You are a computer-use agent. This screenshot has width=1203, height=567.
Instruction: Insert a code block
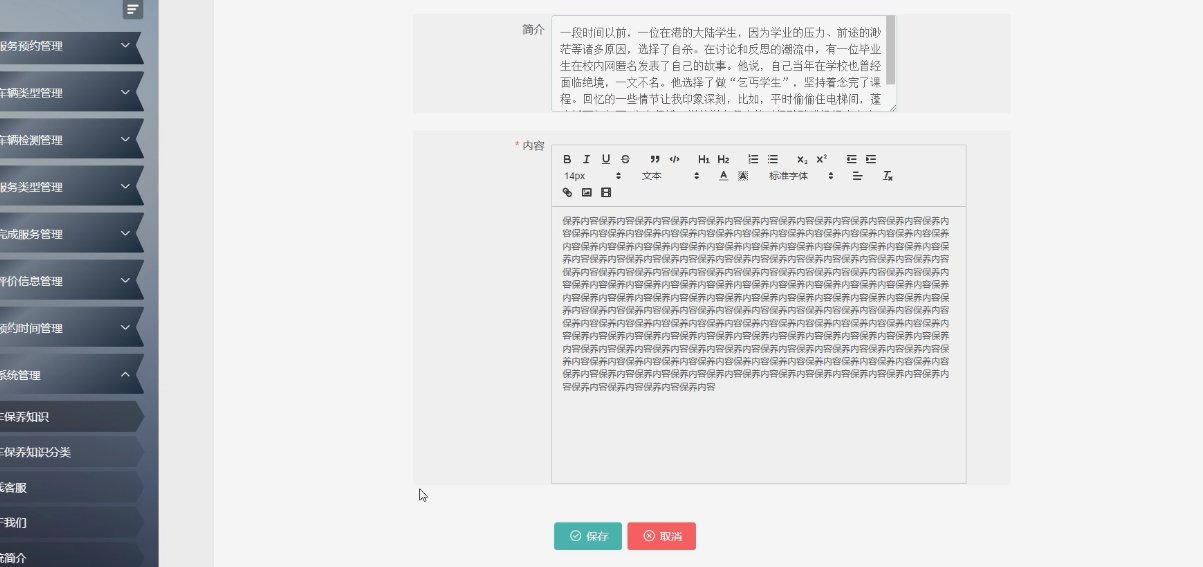coord(675,159)
